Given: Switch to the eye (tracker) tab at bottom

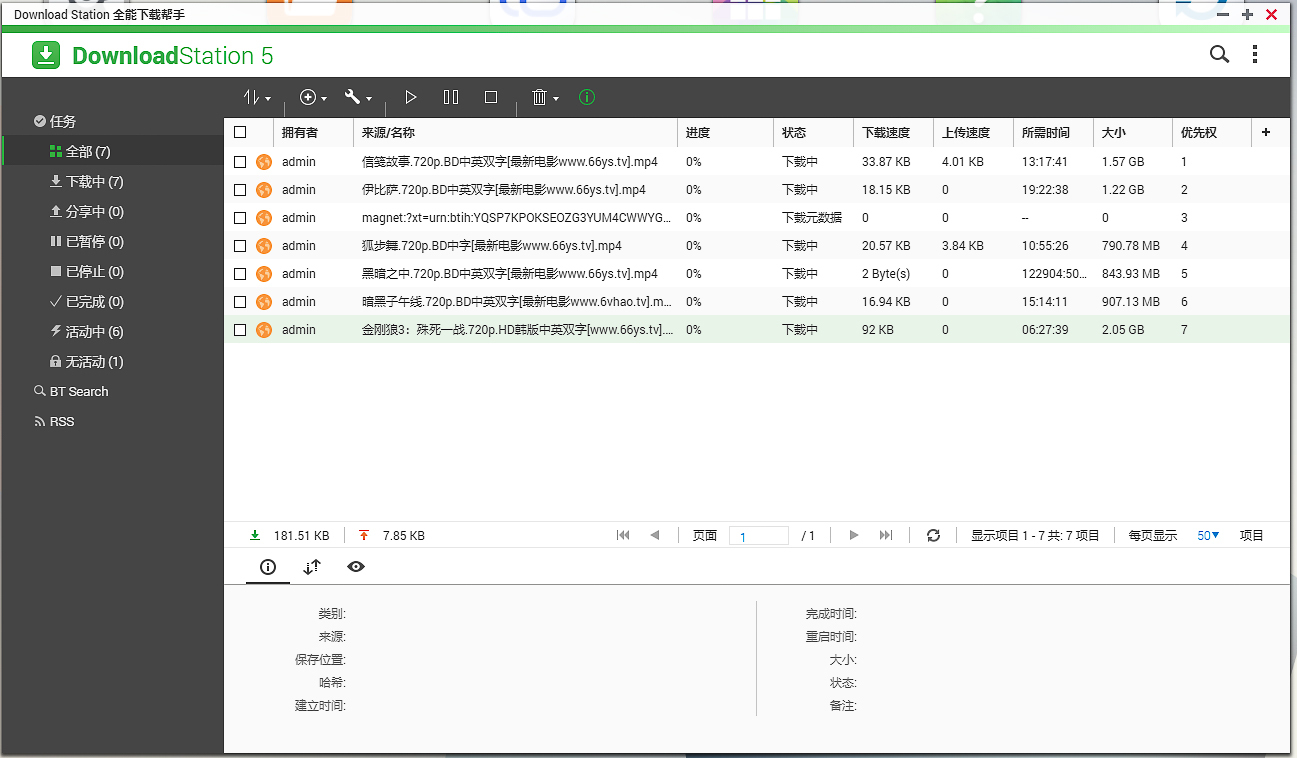Looking at the screenshot, I should [x=355, y=567].
